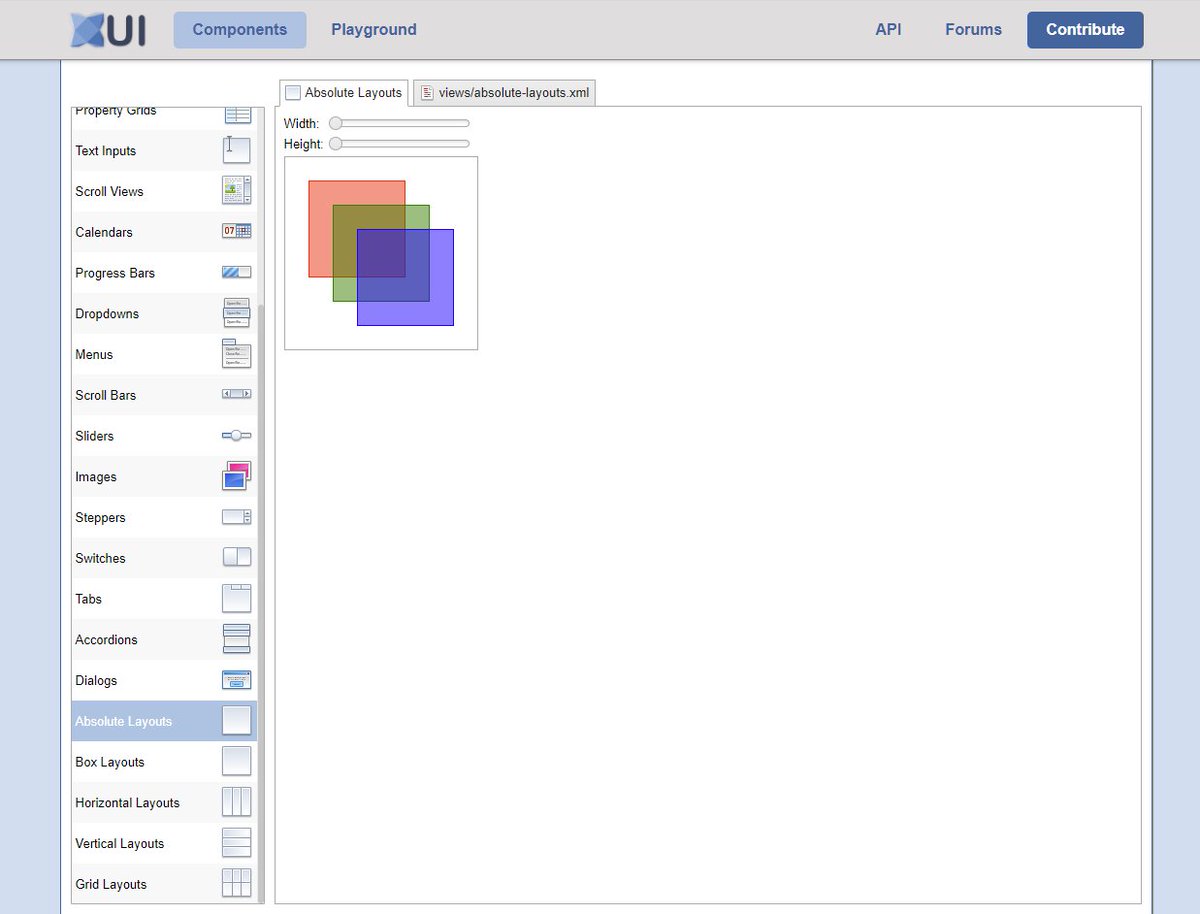Screen dimensions: 1200x914
Task: Select the Components navigation item
Action: (239, 29)
